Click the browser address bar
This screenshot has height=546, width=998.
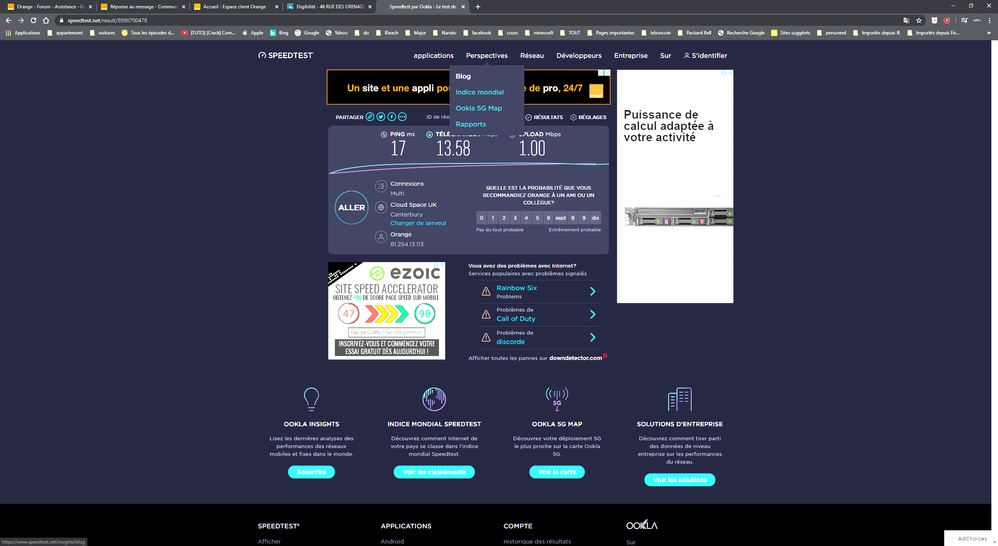point(477,20)
